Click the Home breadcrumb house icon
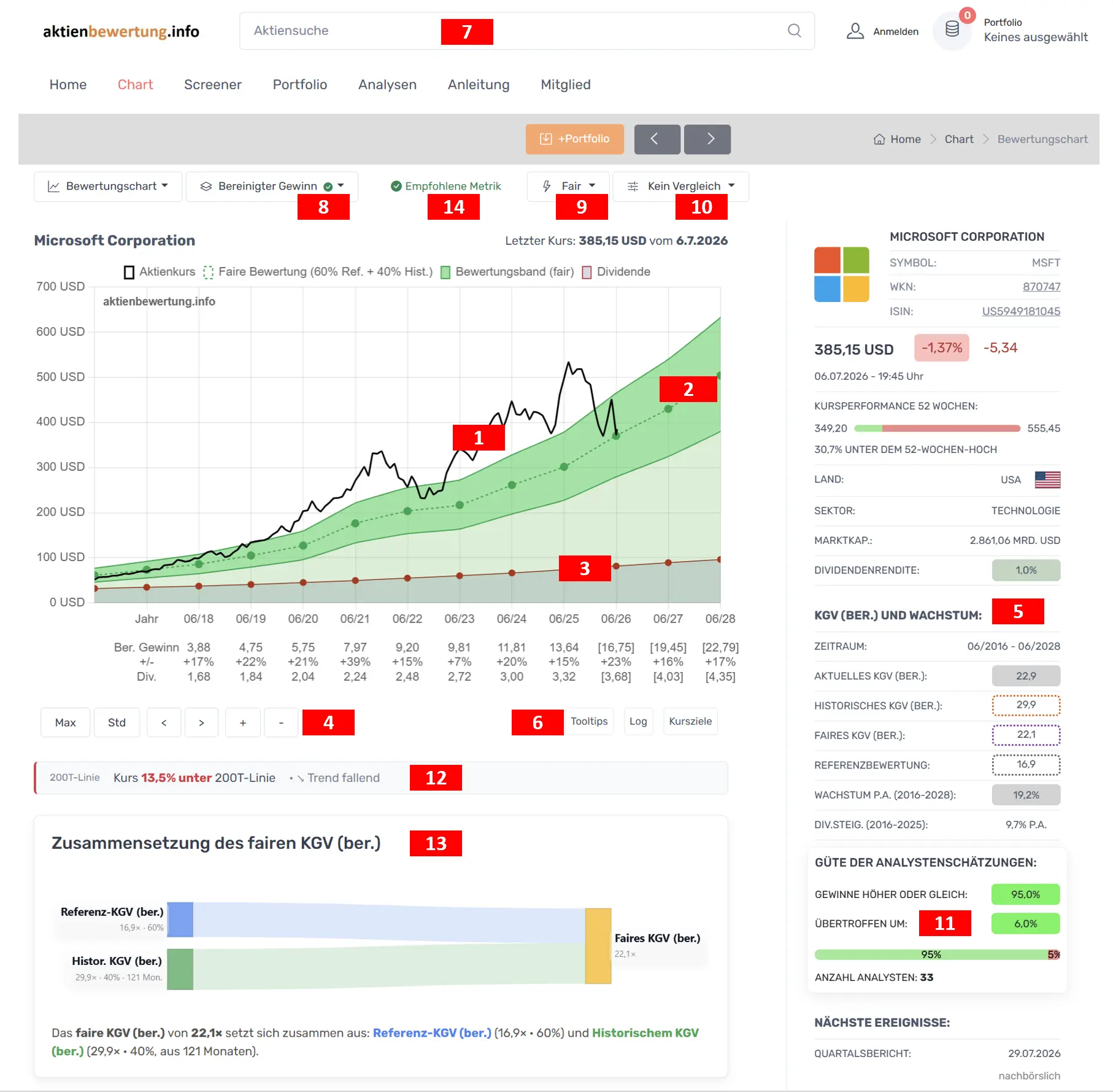 [879, 139]
